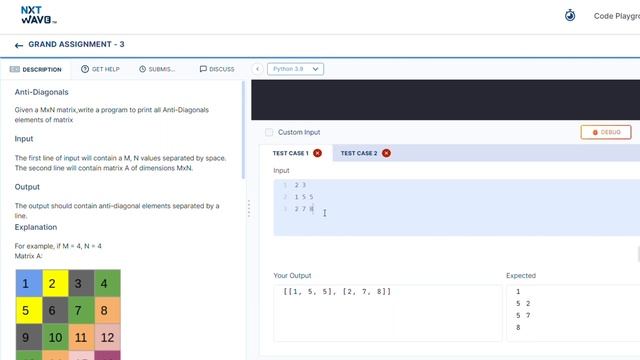Click the Expected output box
Viewport: 640px width, 360px height.
(x=573, y=313)
